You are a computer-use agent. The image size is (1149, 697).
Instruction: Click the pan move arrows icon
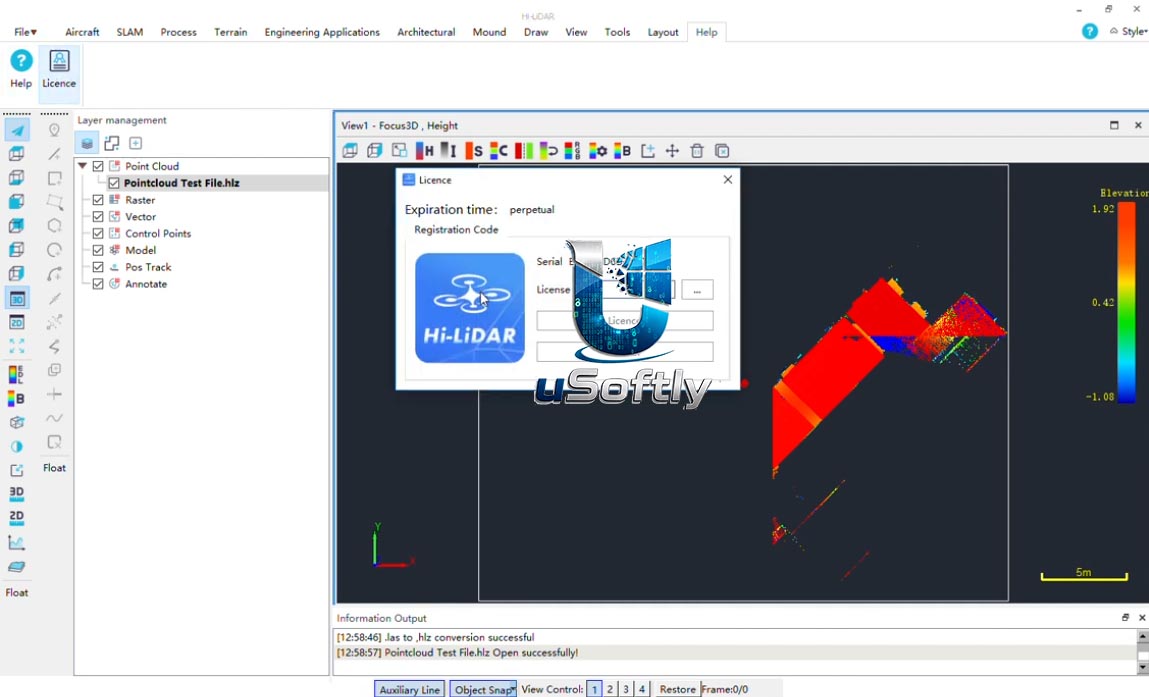672,151
